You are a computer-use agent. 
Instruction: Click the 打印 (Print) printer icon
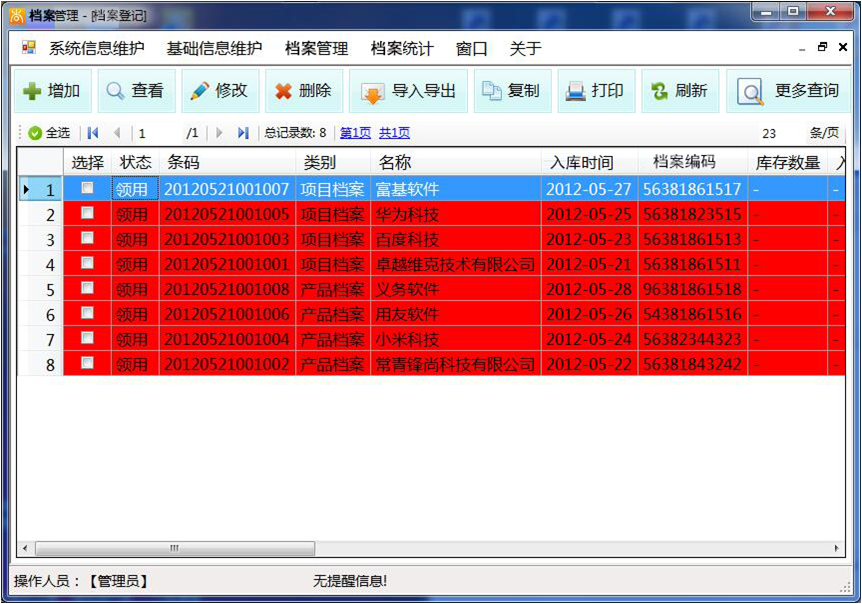tap(595, 91)
